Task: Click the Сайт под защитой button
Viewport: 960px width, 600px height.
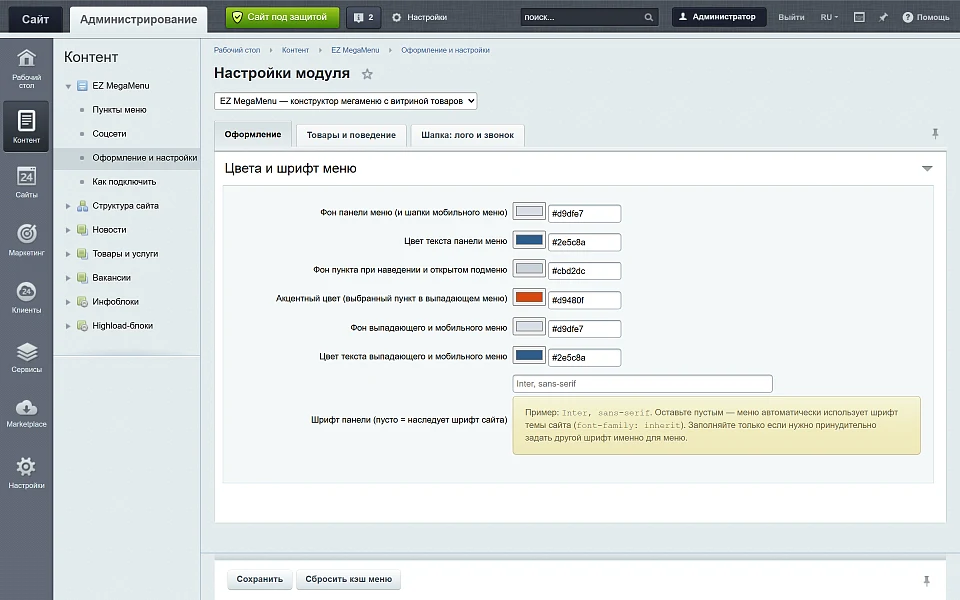Action: [282, 17]
